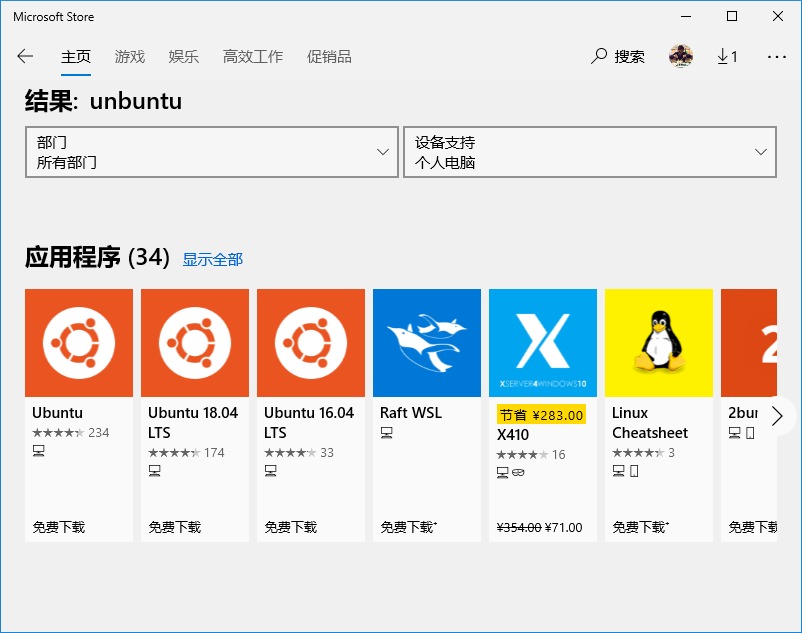
Task: Select the Linux Cheatsheet penguin icon
Action: tap(659, 343)
